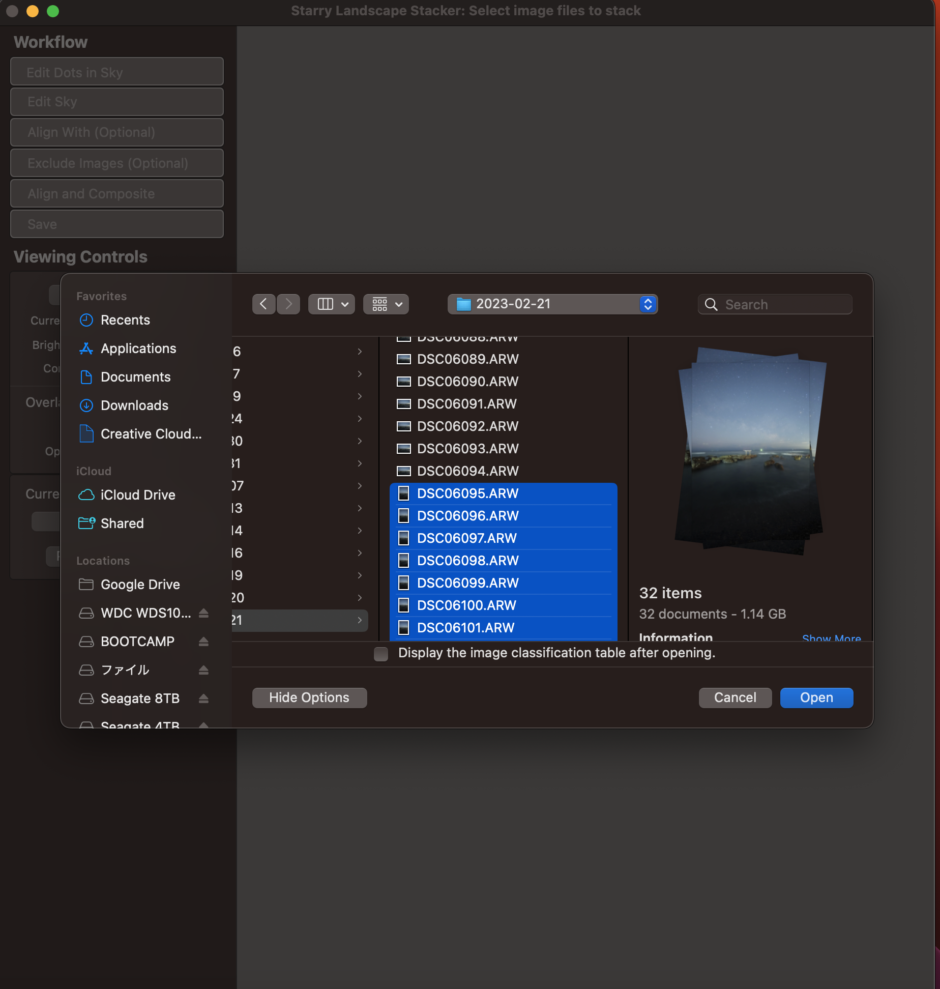The image size is (940, 989).
Task: Open iCloud Drive in sidebar
Action: pyautogui.click(x=137, y=495)
